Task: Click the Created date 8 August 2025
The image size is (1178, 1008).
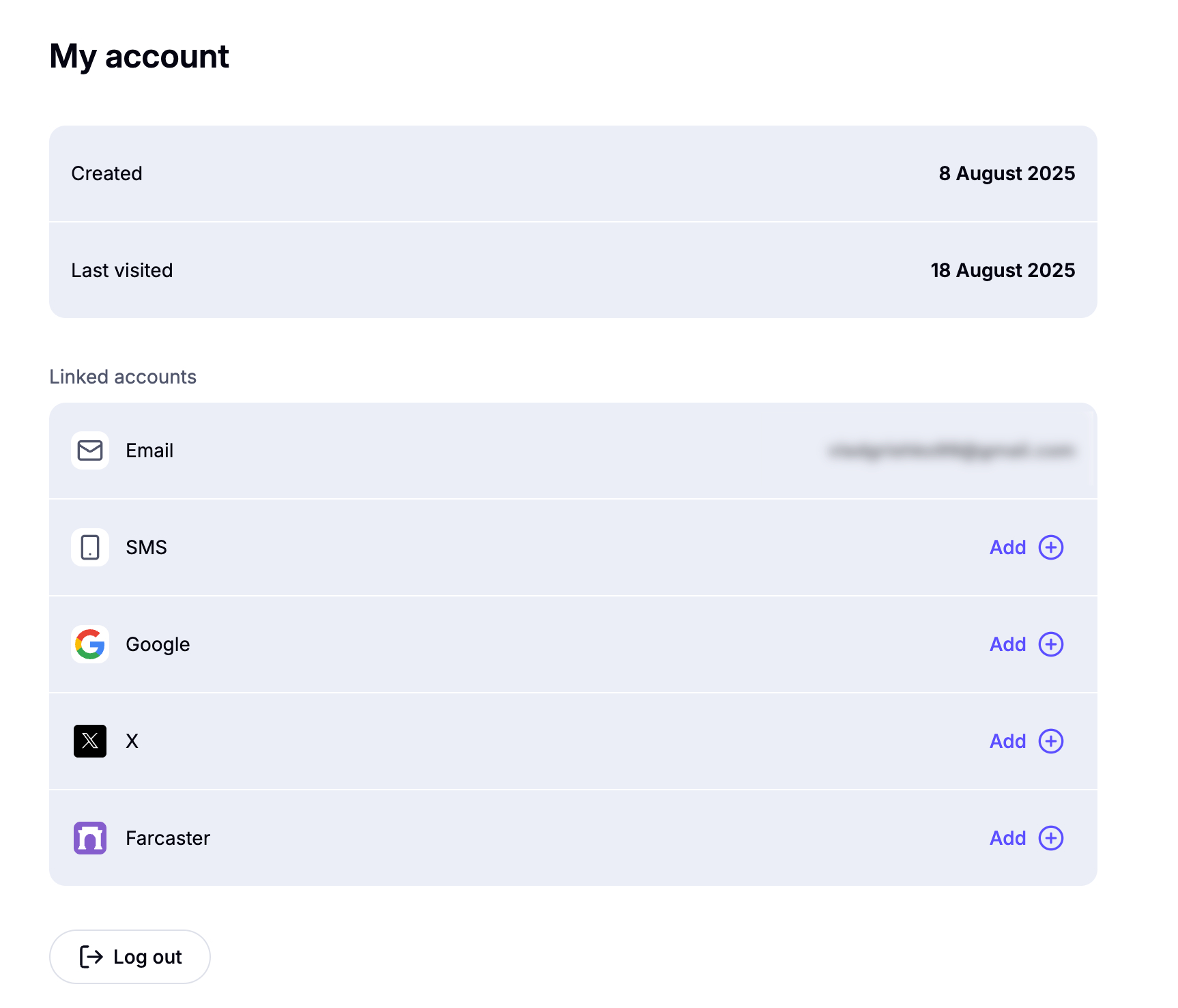Action: [1006, 173]
